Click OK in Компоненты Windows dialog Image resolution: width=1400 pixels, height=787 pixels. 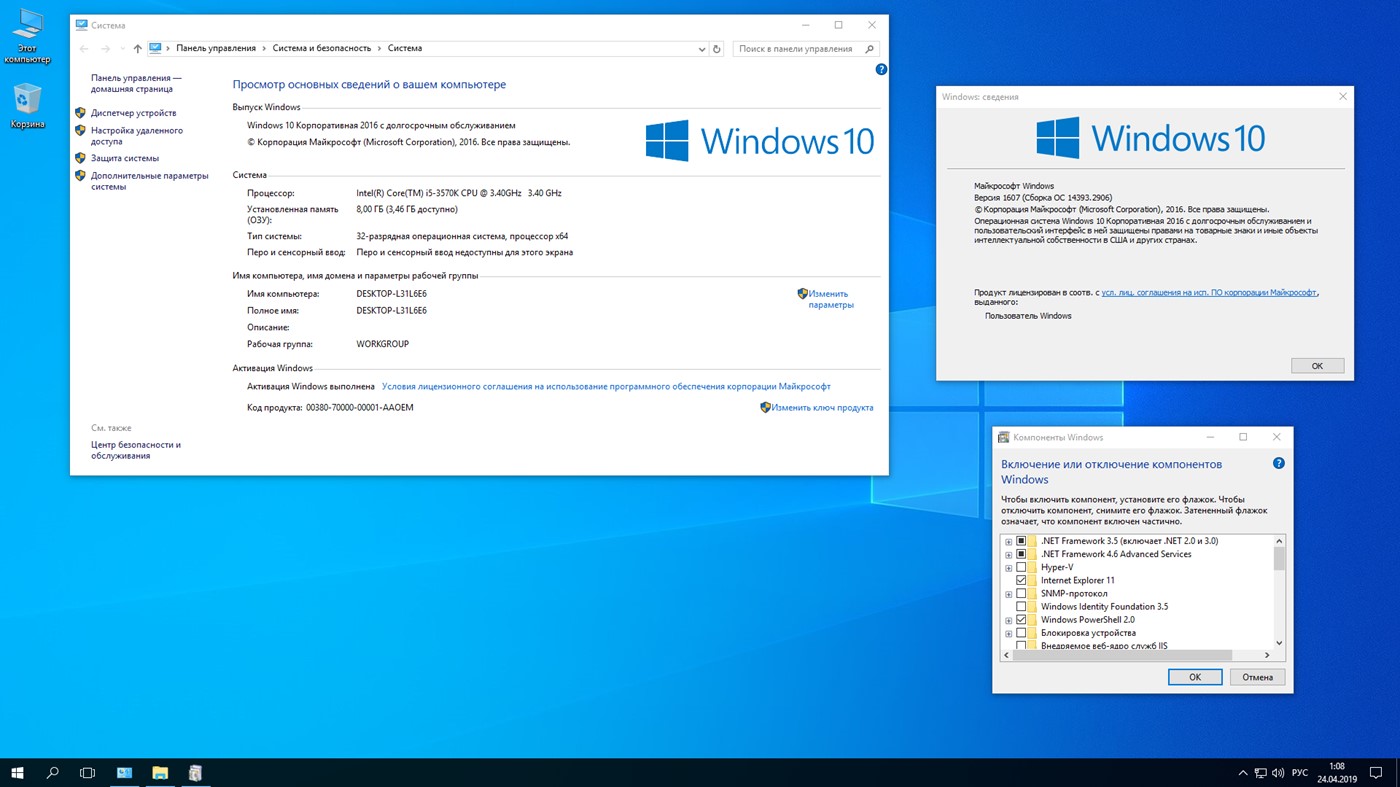click(x=1195, y=677)
